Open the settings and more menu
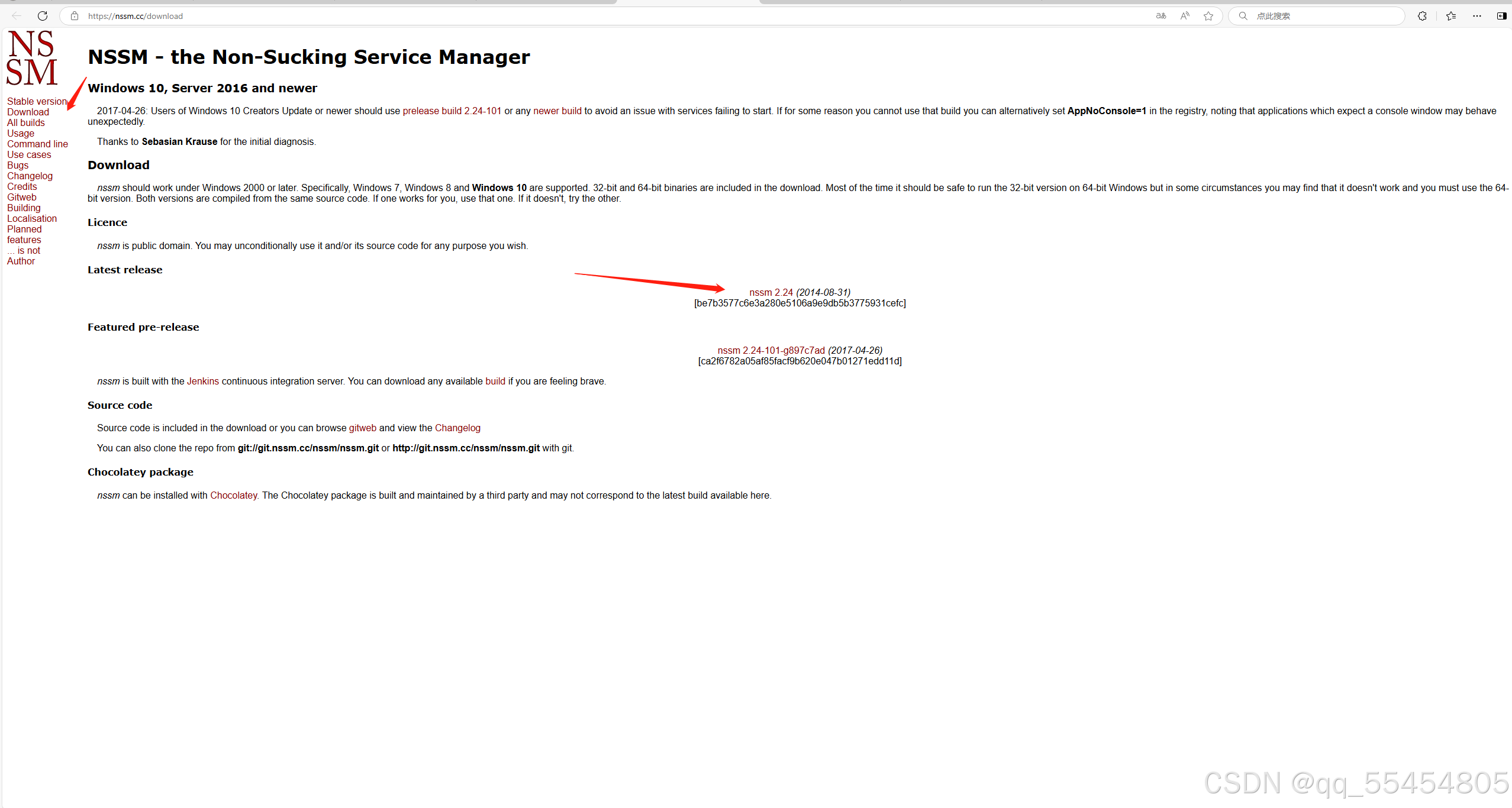This screenshot has width=1512, height=808. [x=1477, y=16]
